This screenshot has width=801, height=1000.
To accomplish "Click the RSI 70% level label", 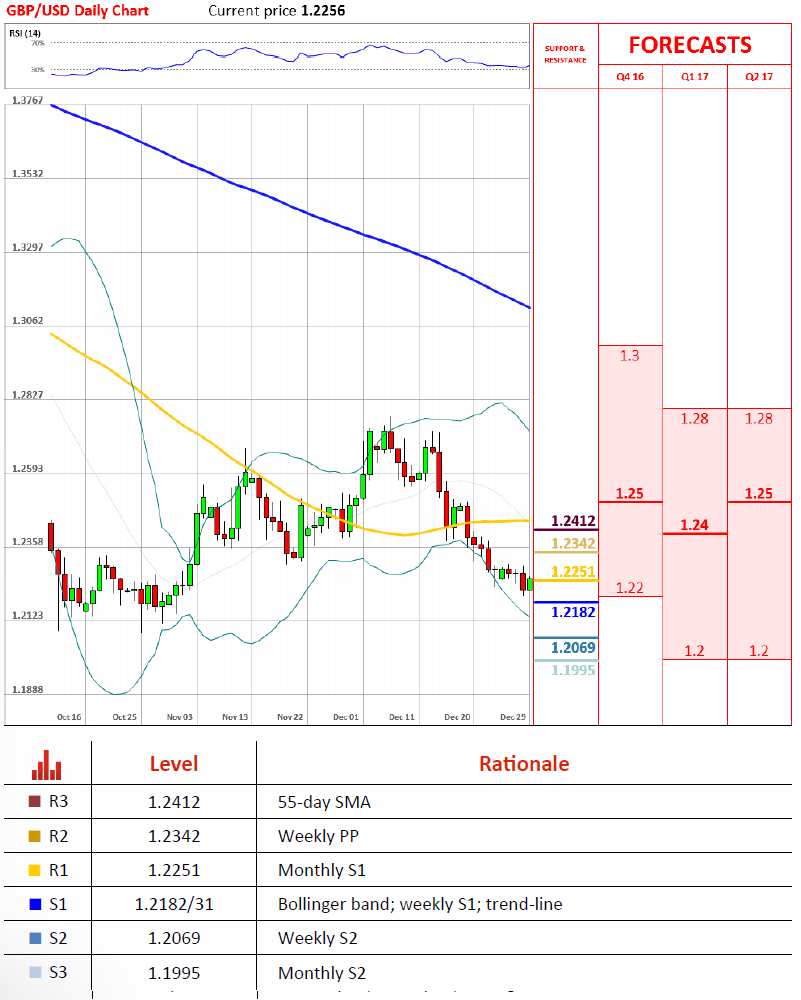I will click(x=38, y=43).
